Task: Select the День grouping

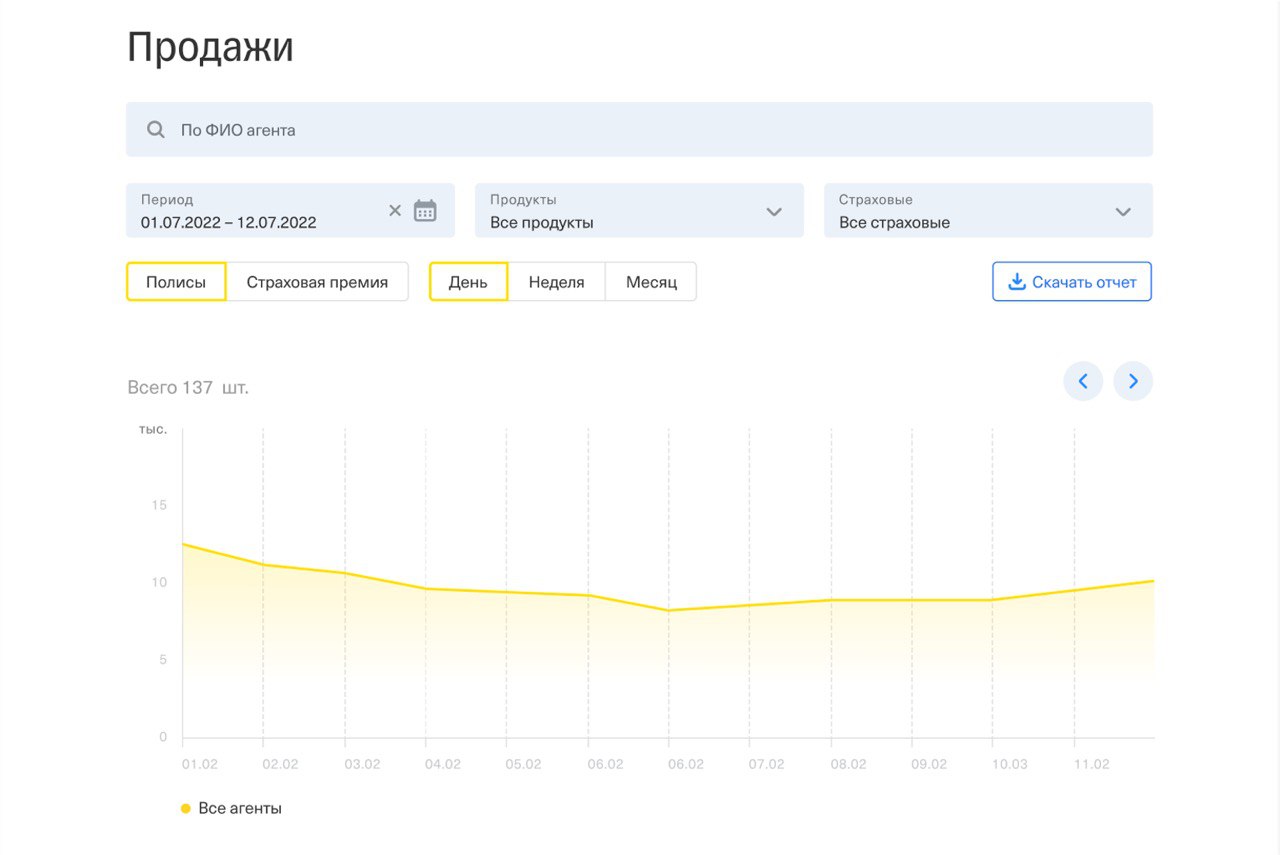Action: click(x=468, y=282)
